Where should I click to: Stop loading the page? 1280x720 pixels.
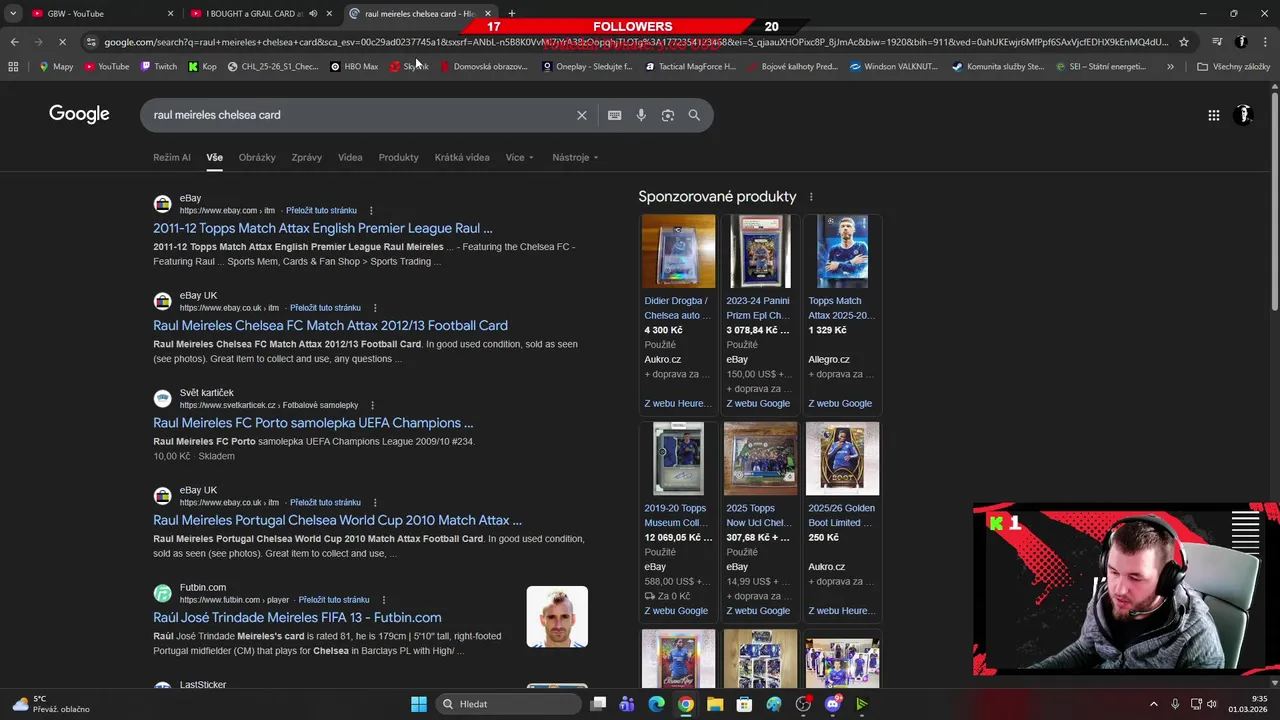coord(62,42)
